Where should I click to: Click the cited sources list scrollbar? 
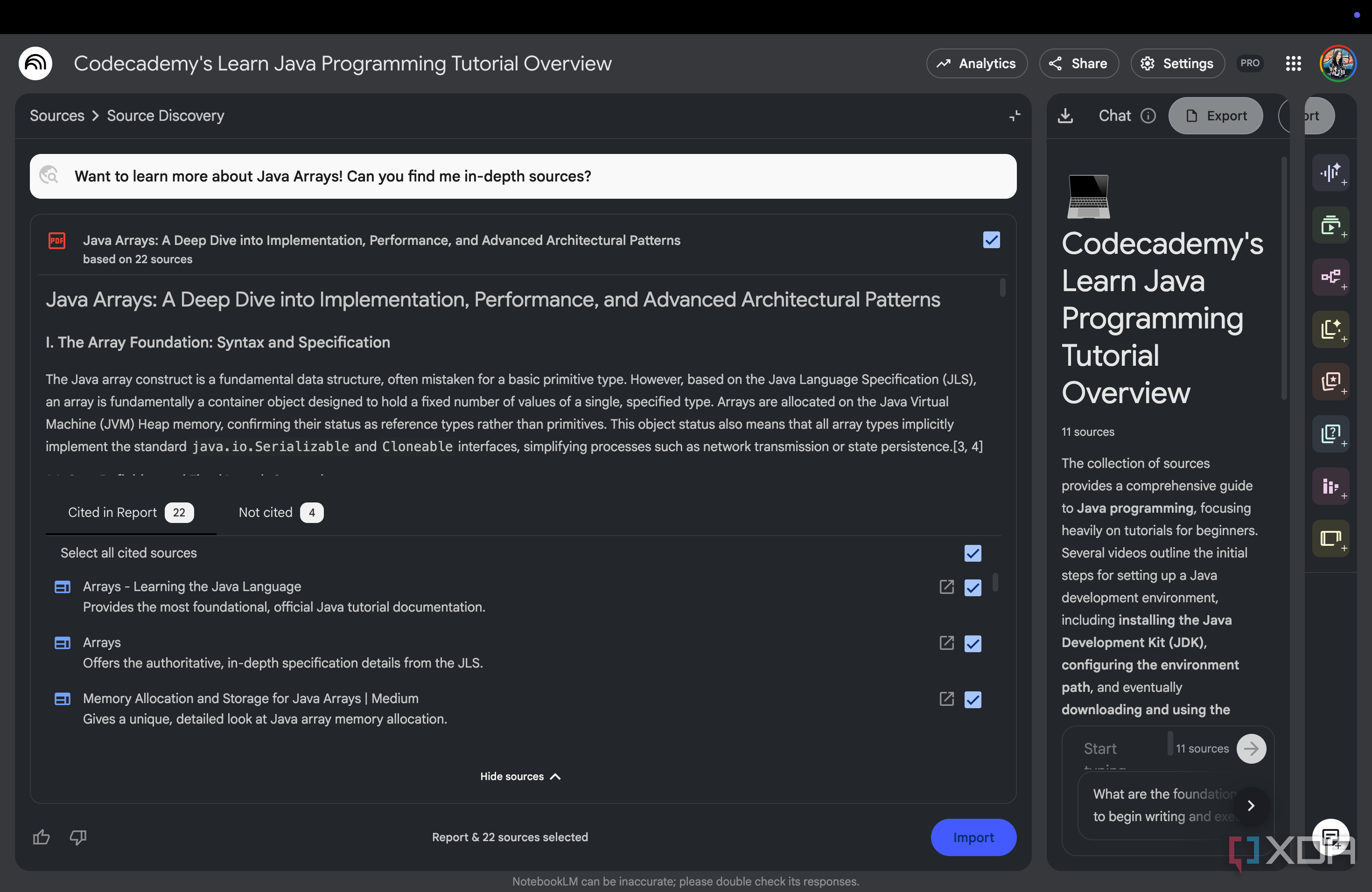(995, 583)
